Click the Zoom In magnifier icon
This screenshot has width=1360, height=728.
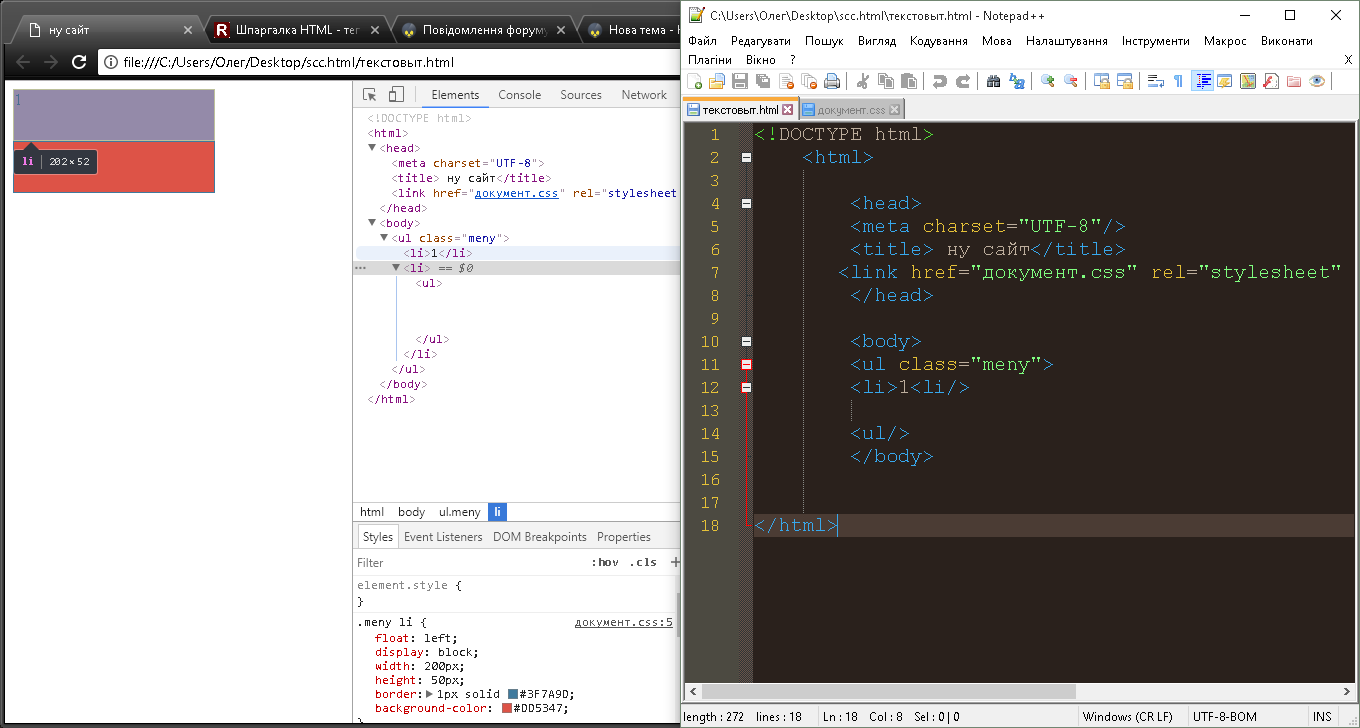[x=1047, y=82]
